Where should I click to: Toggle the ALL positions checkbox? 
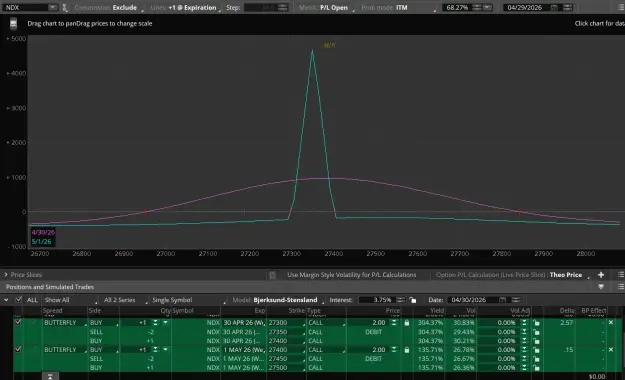(18, 299)
